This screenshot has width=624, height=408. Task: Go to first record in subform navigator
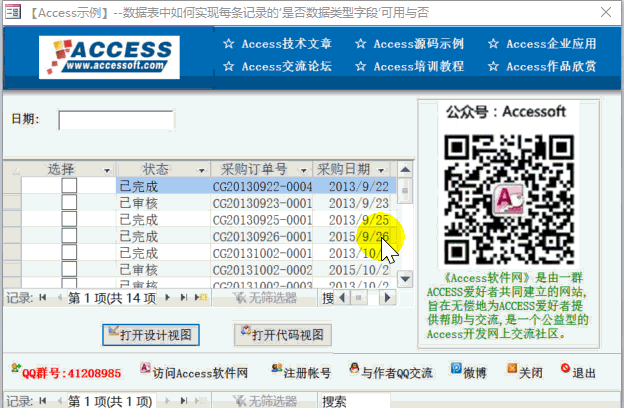(x=43, y=298)
